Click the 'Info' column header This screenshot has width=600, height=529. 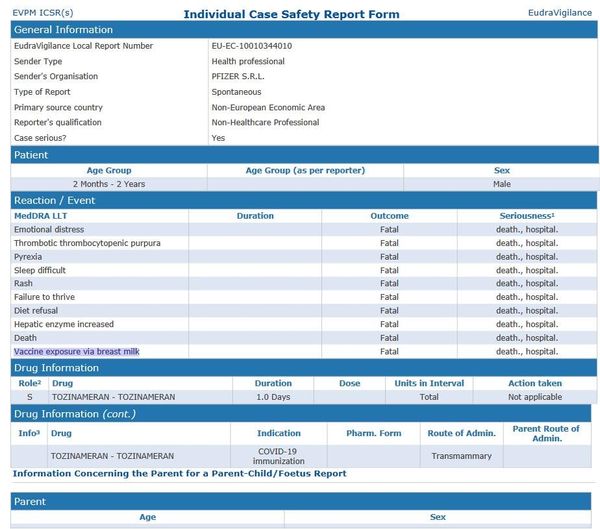coord(29,433)
